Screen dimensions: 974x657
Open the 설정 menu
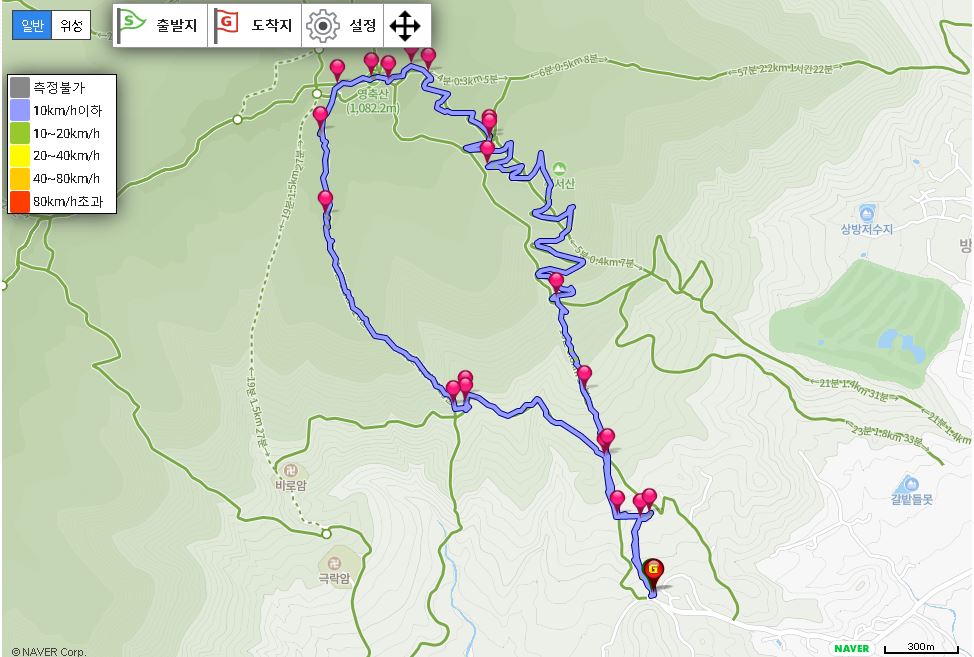tap(363, 25)
